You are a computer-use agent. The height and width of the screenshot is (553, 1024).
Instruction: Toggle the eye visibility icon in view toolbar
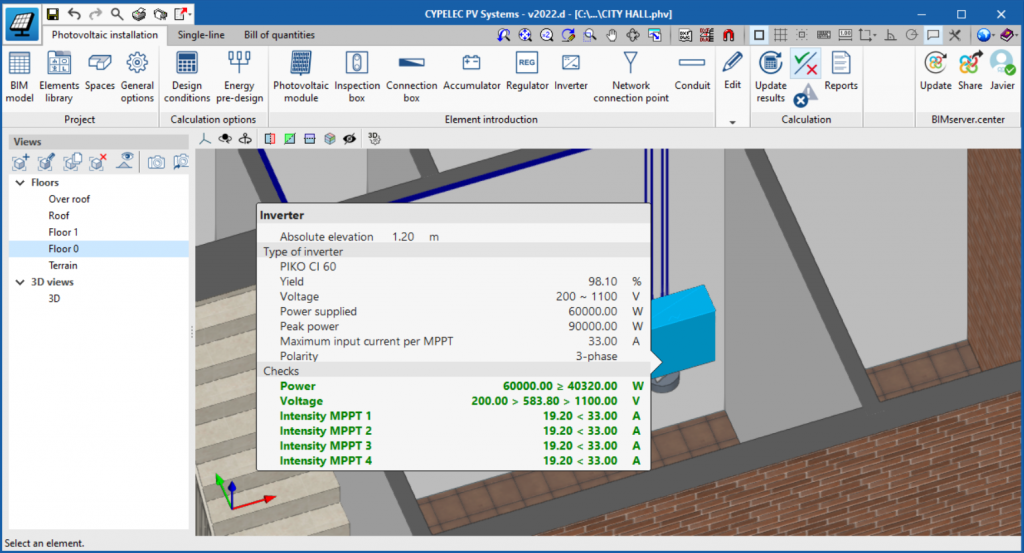tap(349, 138)
